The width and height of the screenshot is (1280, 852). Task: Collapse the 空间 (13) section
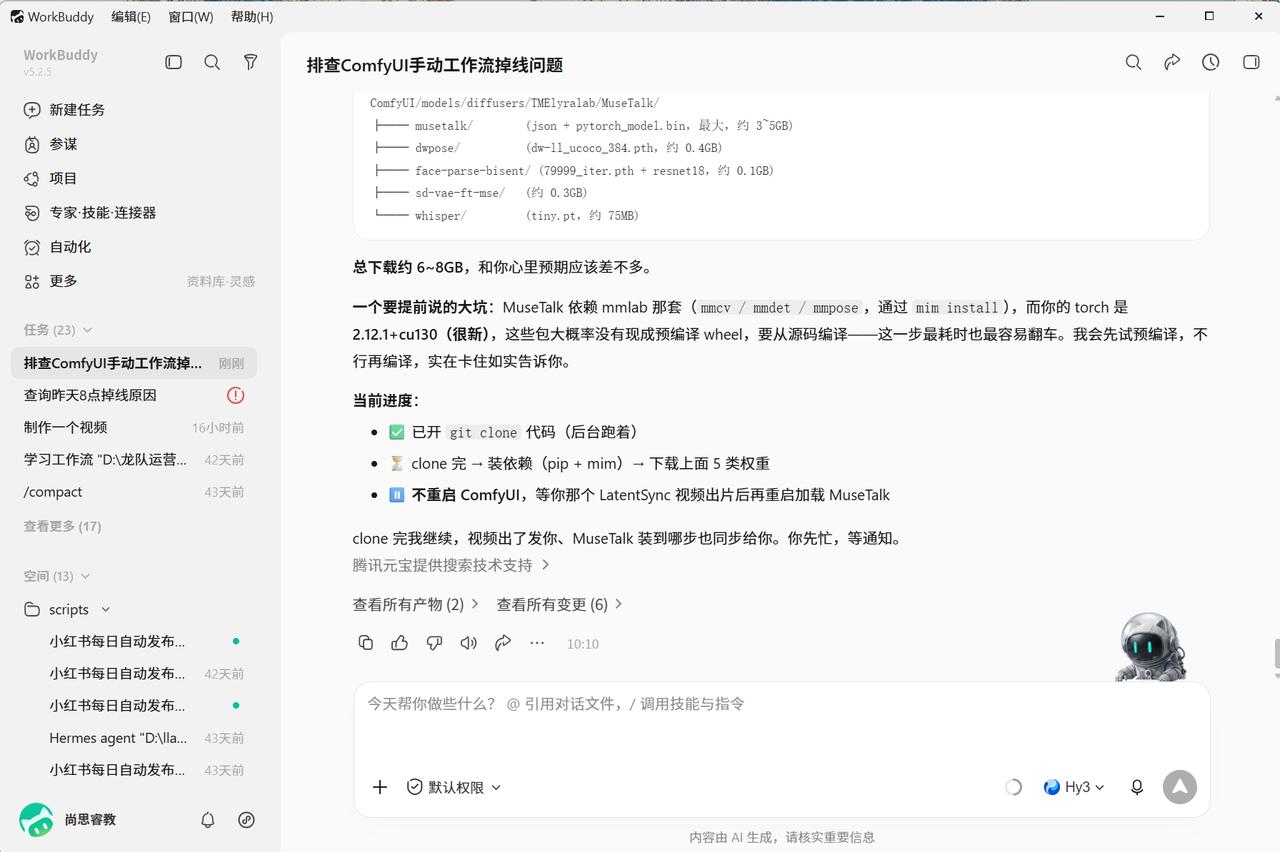(58, 576)
